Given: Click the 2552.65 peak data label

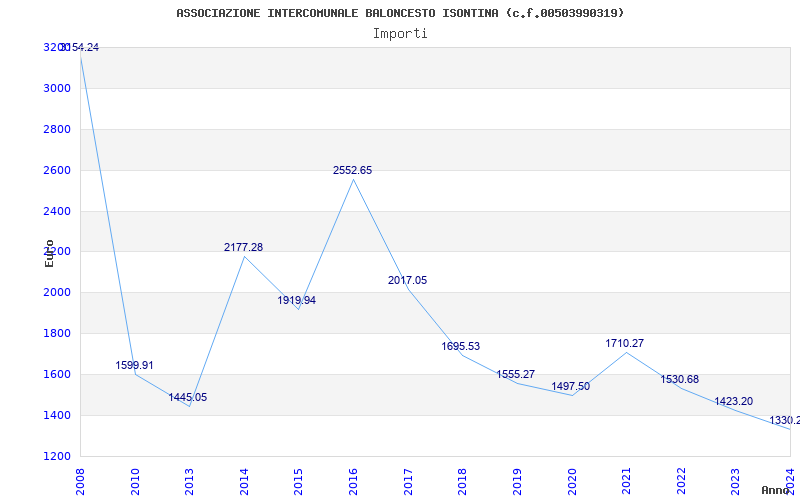Looking at the screenshot, I should (353, 170).
